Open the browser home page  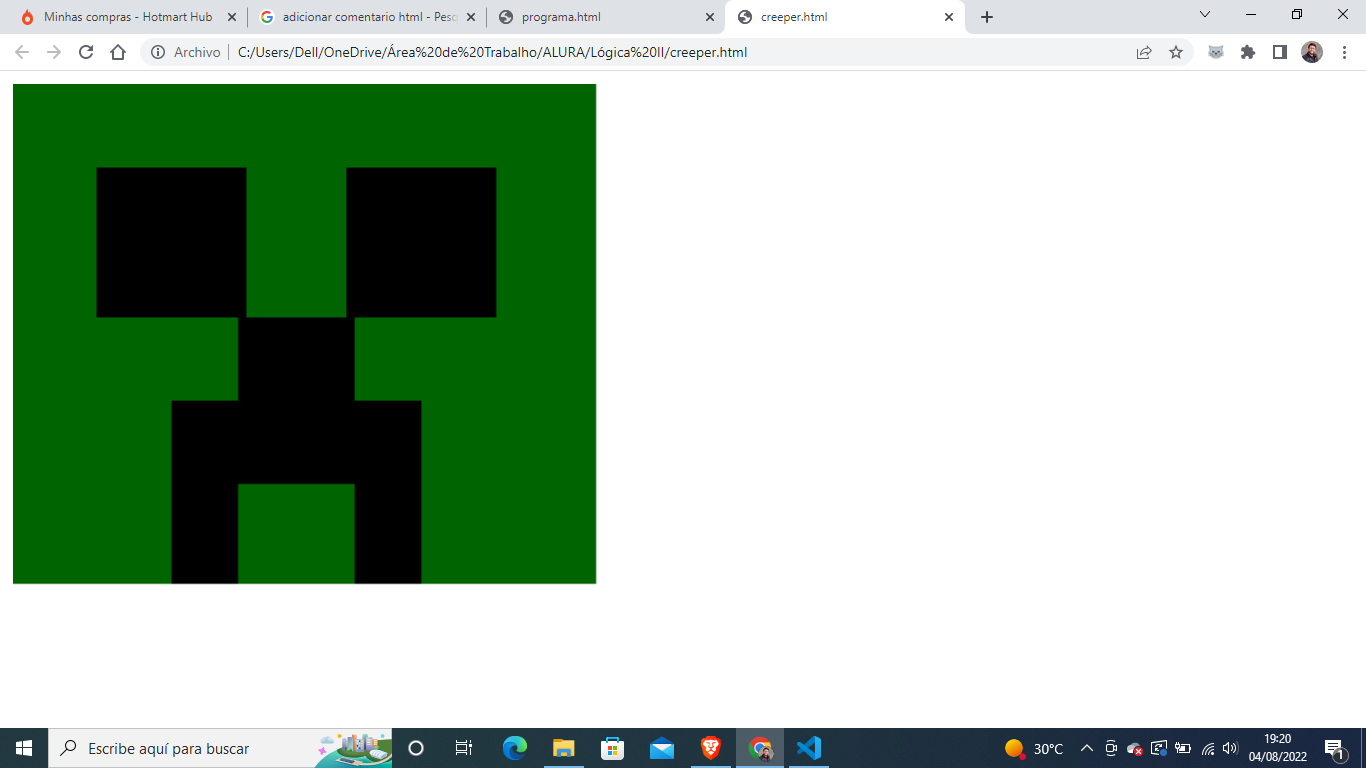click(118, 52)
